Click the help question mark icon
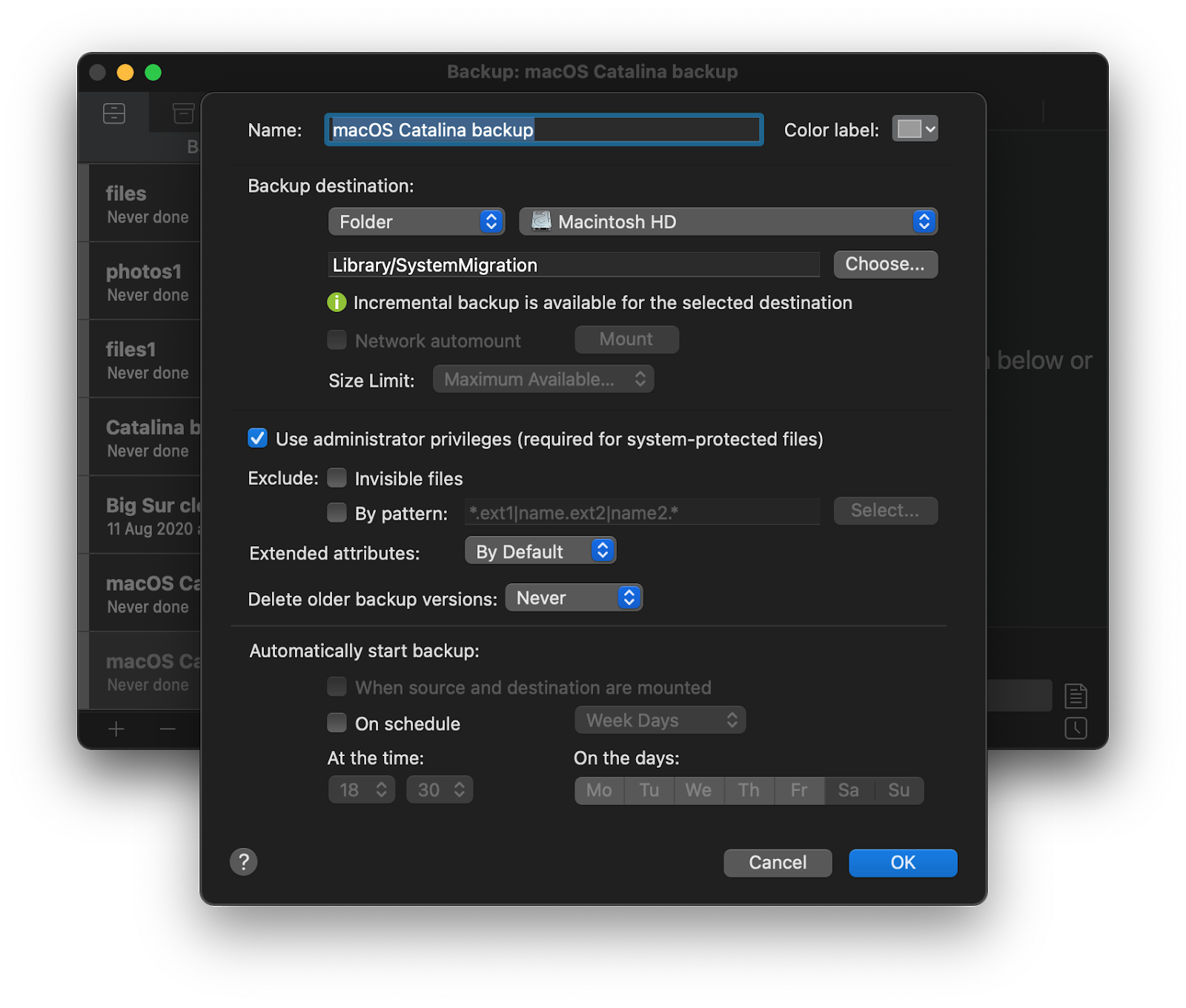 (x=243, y=862)
